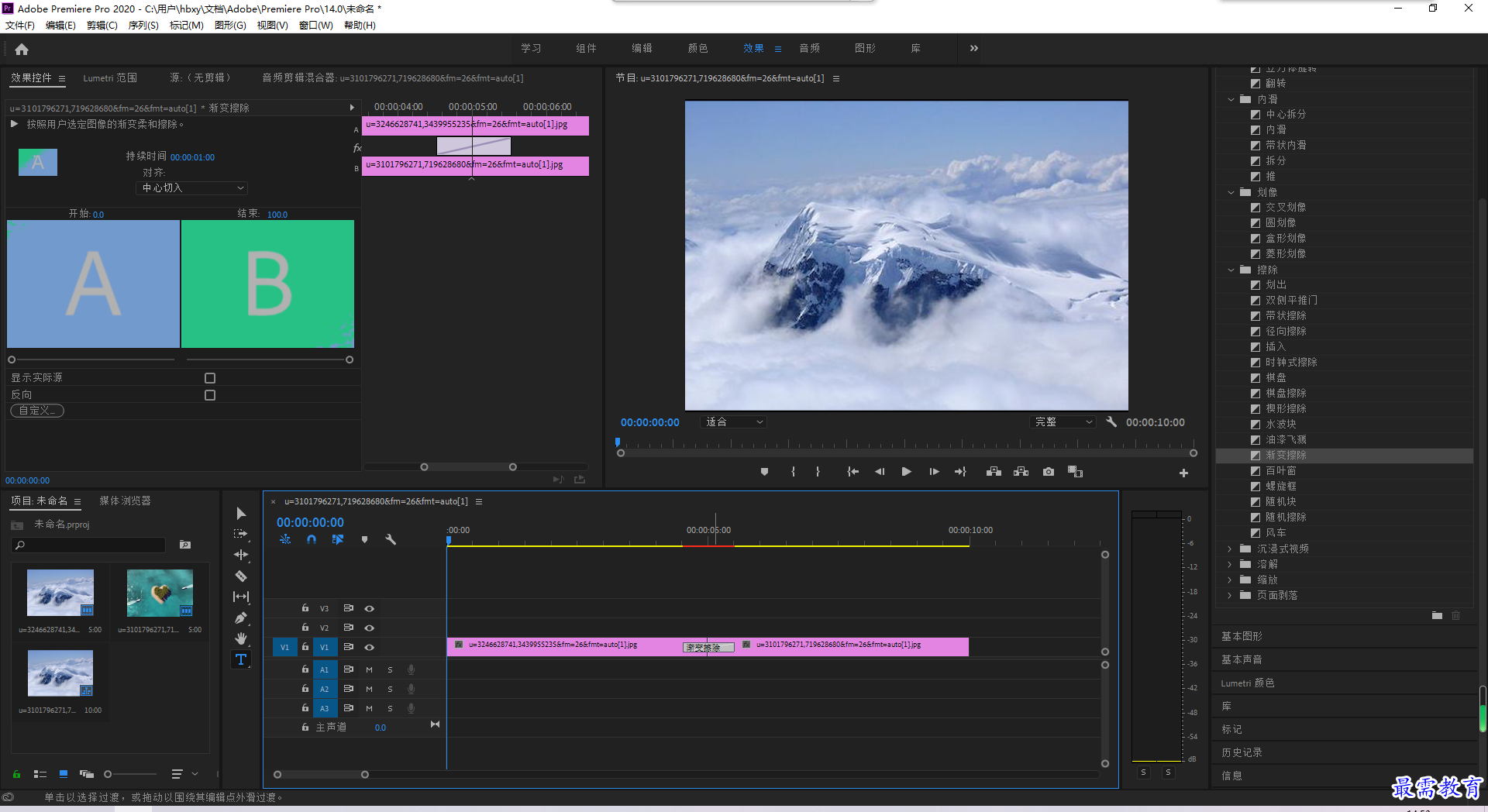Screen dimensions: 1488x812
Task: Open the 基本图形 panel
Action: (1242, 636)
